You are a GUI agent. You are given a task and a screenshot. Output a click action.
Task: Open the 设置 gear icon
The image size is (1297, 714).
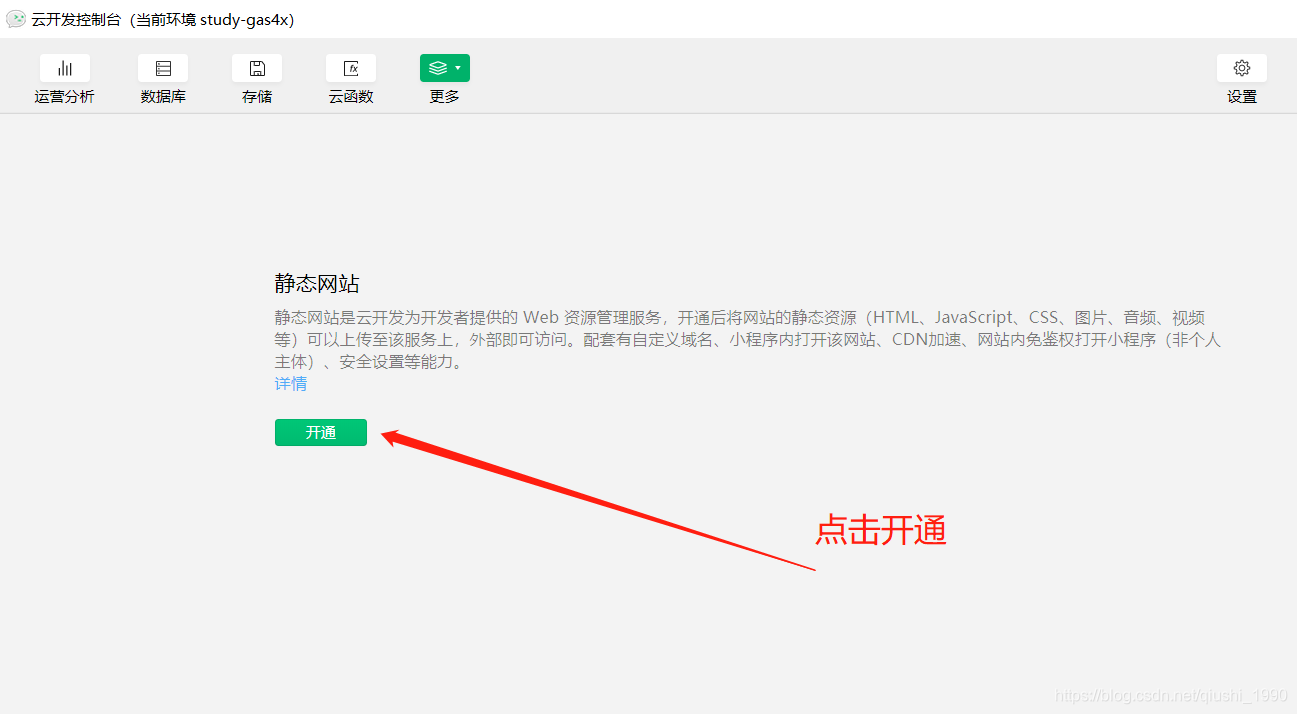click(x=1242, y=68)
